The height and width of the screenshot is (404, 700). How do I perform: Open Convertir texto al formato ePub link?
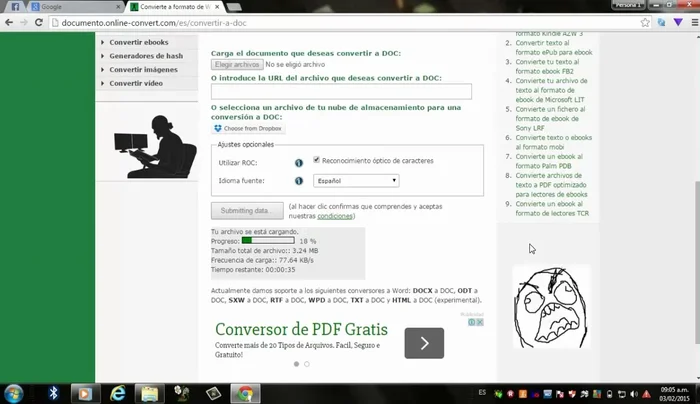pyautogui.click(x=554, y=48)
